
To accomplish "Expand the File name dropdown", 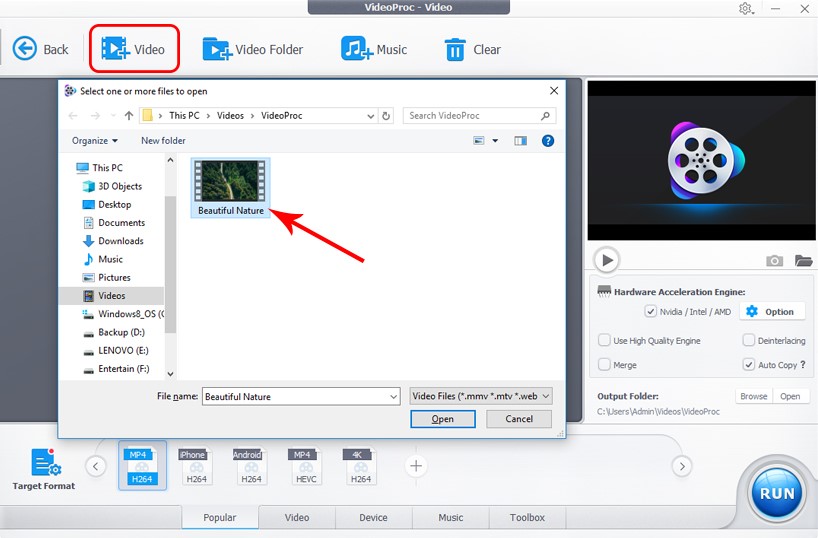I will 393,397.
